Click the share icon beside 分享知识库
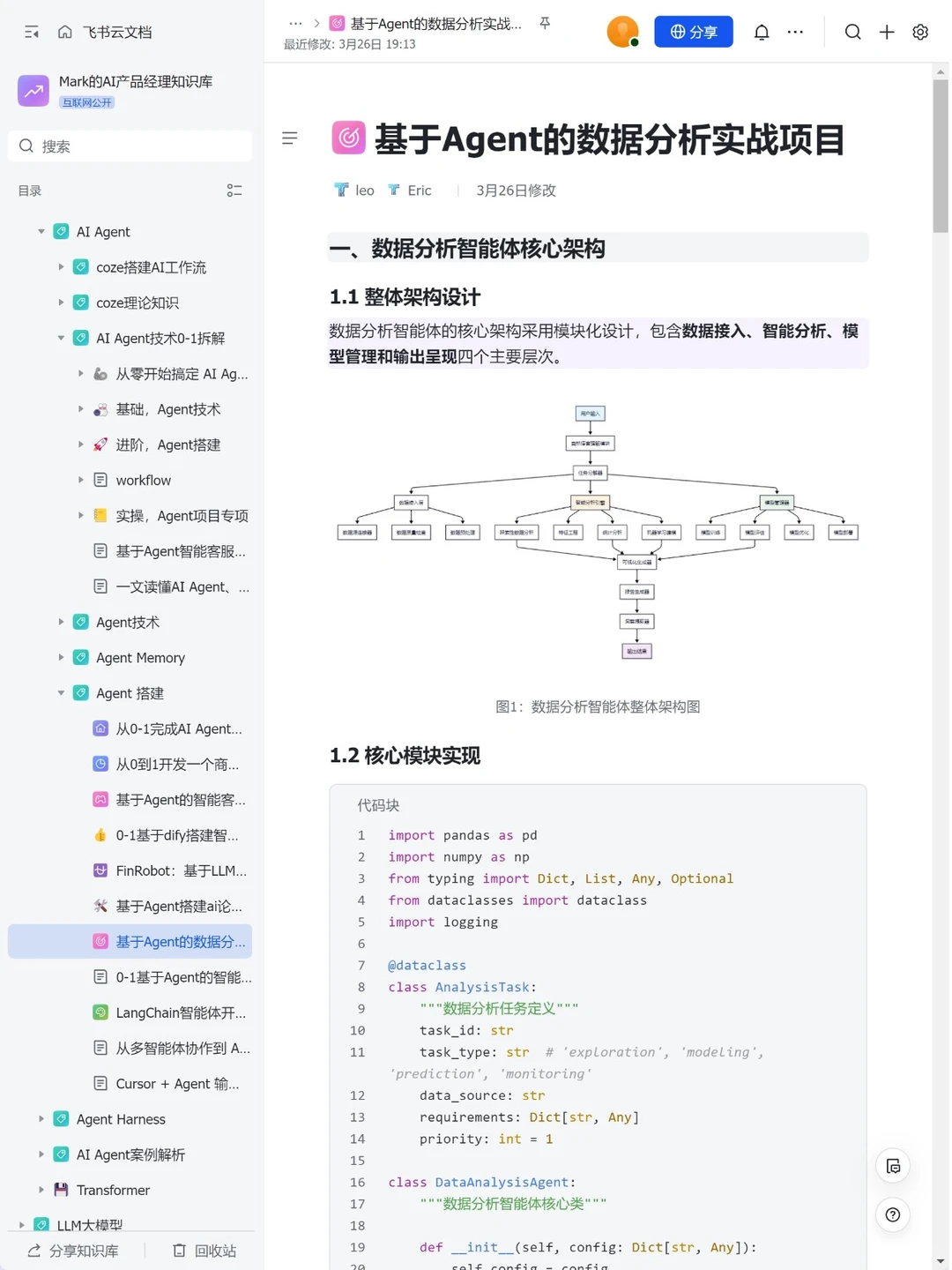The width and height of the screenshot is (952, 1270). pyautogui.click(x=34, y=1251)
